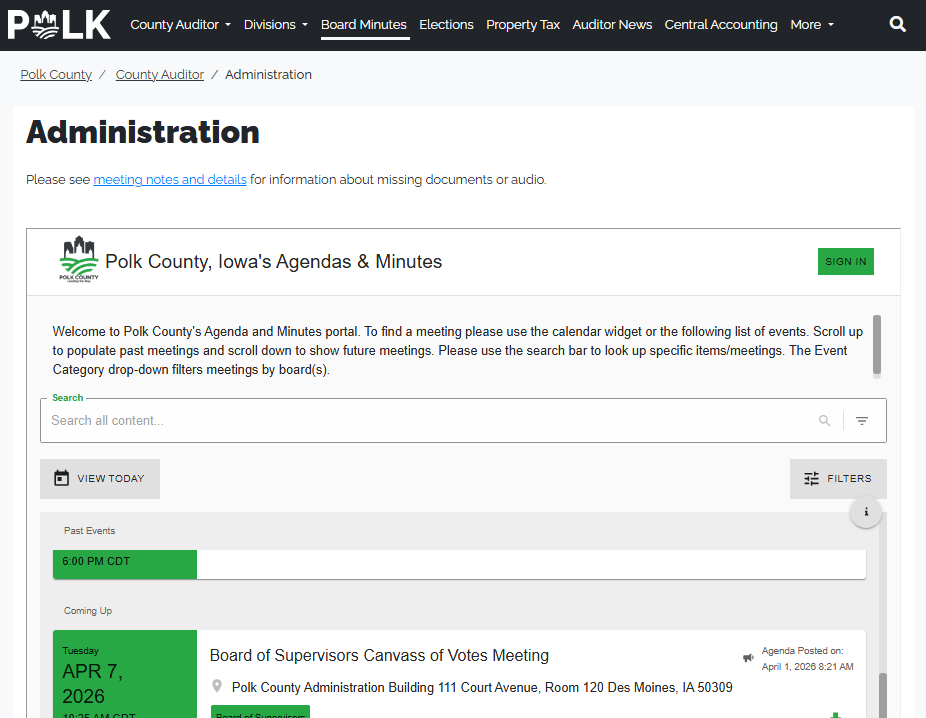Click the map pin location icon
Screen dimensions: 926x718
[x=217, y=687]
